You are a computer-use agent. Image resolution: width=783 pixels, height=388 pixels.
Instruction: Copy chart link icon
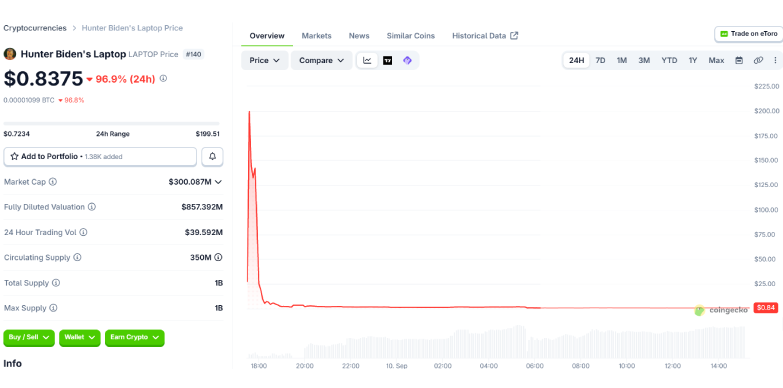758,60
